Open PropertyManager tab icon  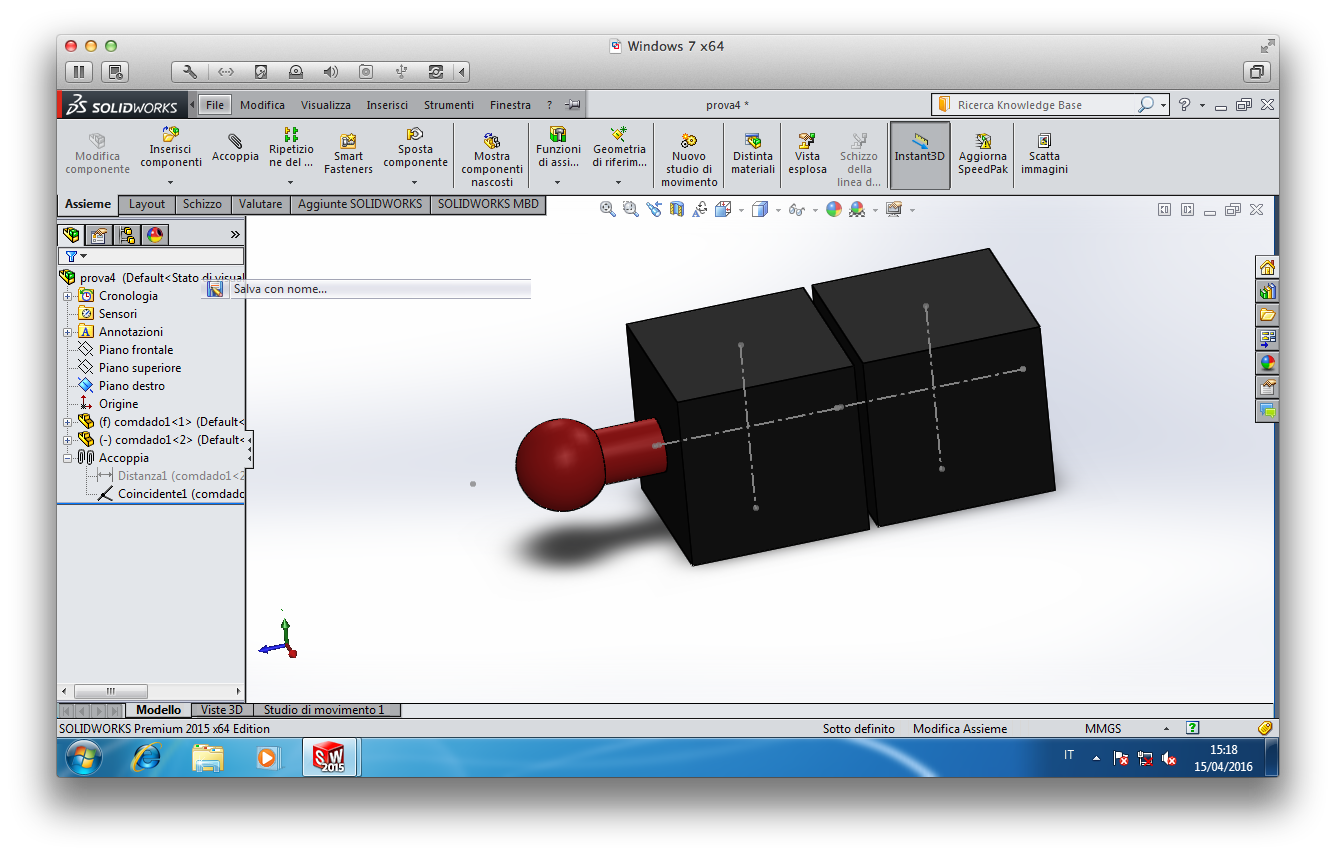click(x=98, y=235)
